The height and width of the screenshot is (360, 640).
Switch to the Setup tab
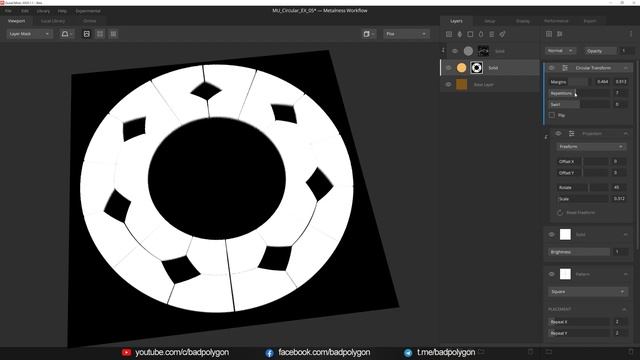(x=490, y=21)
